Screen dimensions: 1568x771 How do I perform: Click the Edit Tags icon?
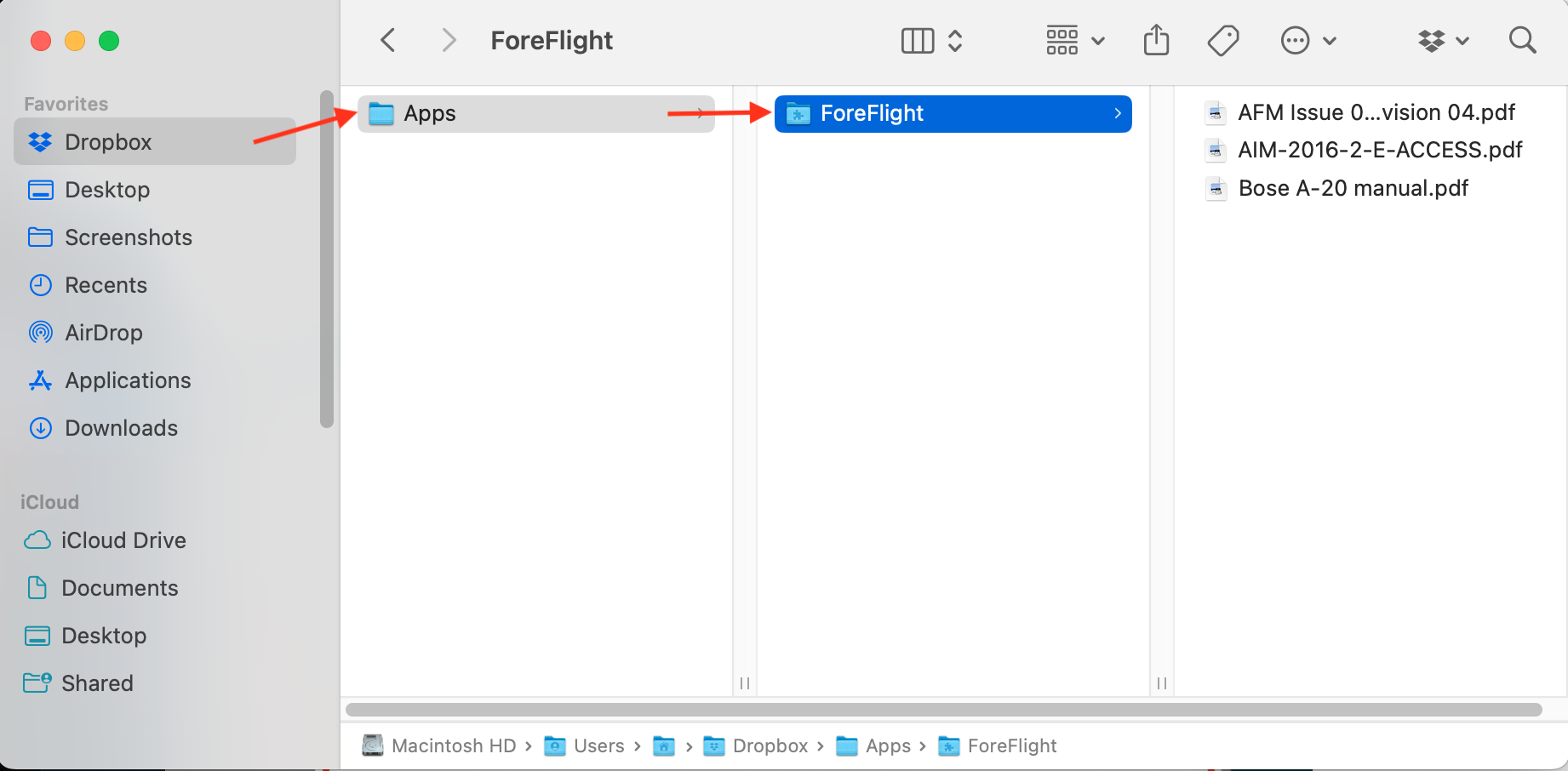(1223, 40)
